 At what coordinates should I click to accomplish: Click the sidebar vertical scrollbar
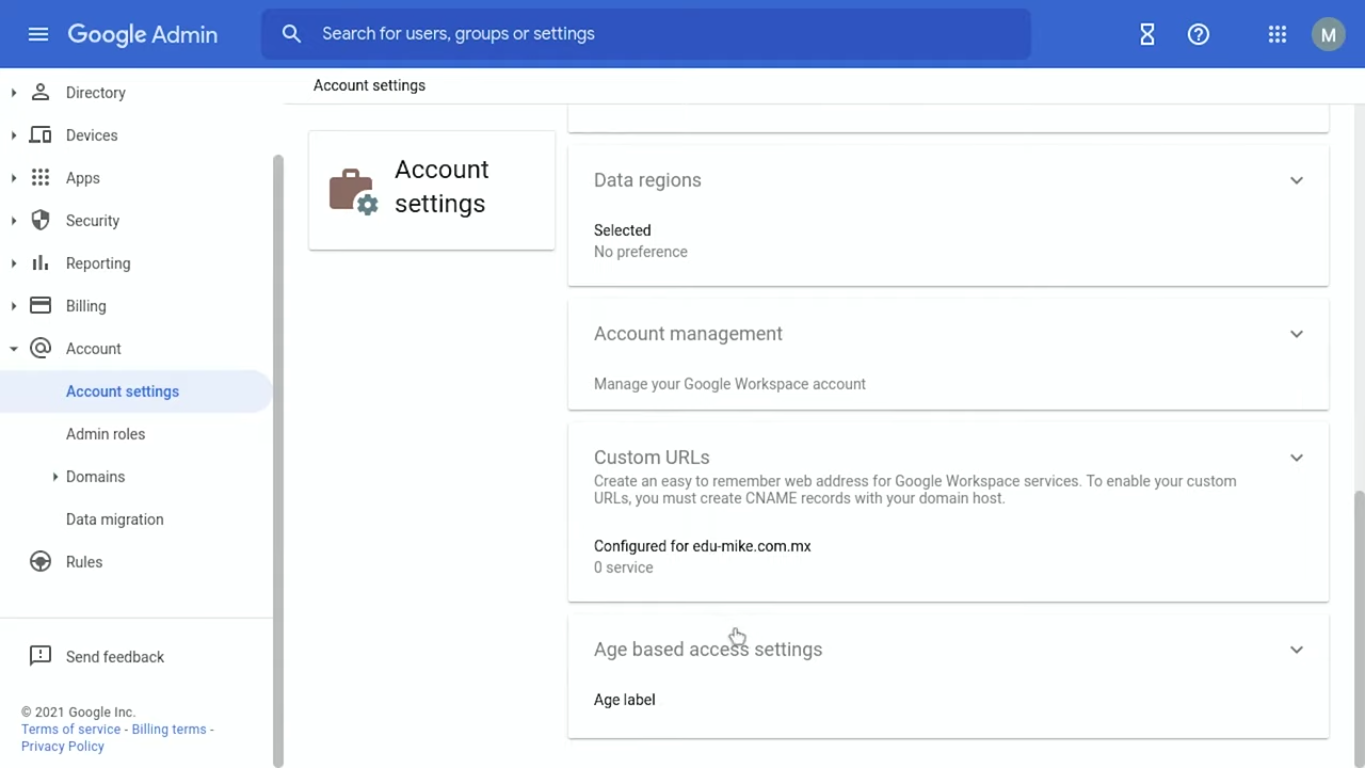click(278, 460)
